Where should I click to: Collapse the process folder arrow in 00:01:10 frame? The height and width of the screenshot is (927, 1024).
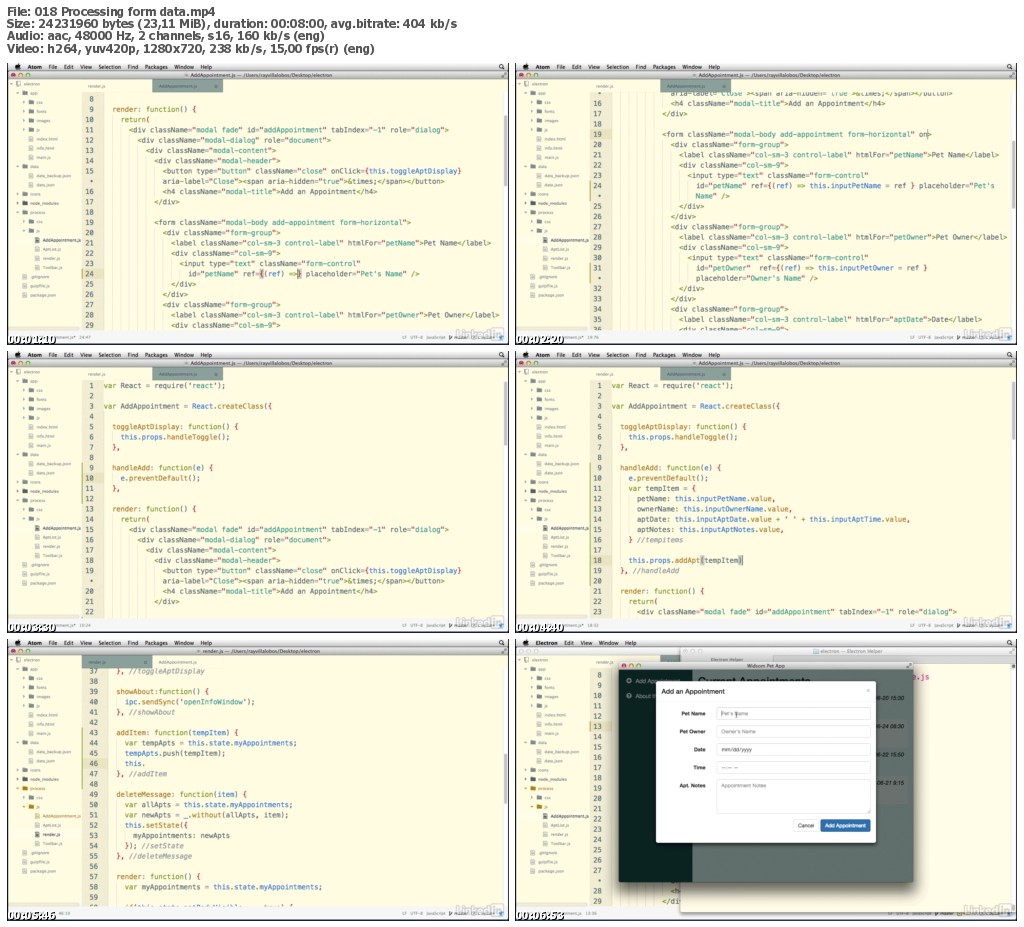click(18, 212)
